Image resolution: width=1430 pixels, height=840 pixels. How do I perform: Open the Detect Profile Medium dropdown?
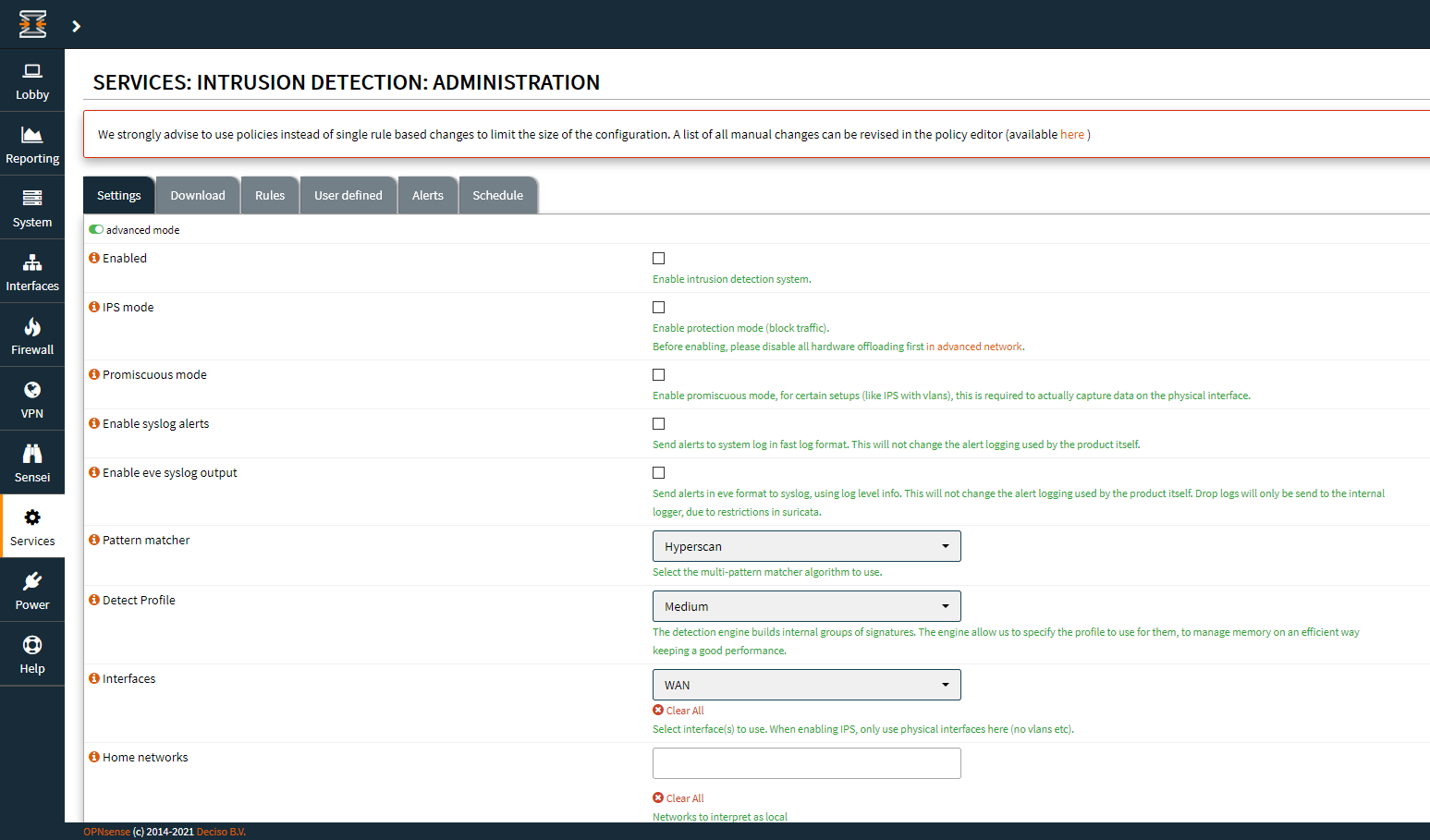(x=807, y=606)
